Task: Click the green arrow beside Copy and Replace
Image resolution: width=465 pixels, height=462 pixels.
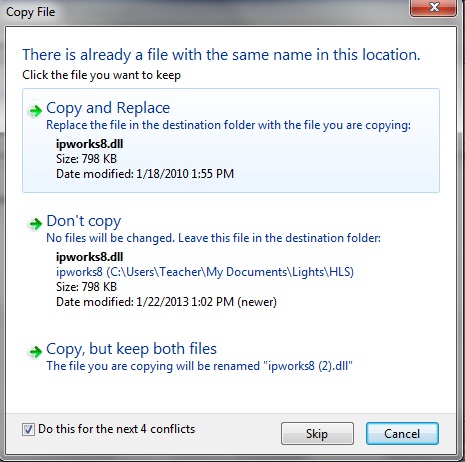Action: point(36,110)
